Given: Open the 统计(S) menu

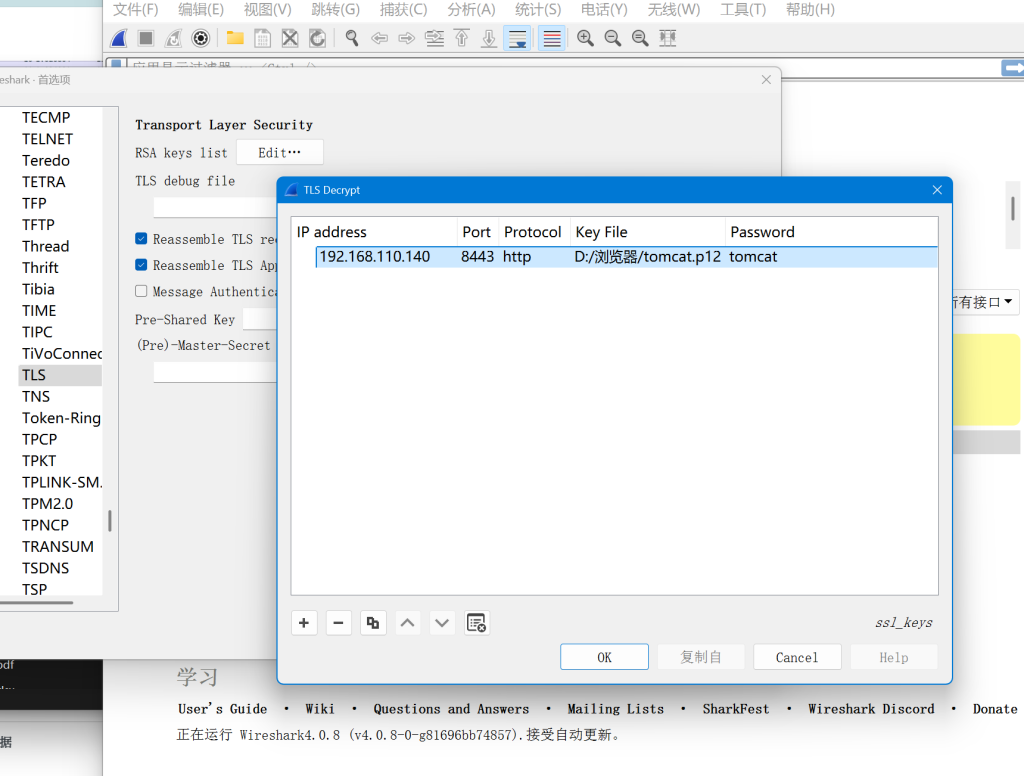Looking at the screenshot, I should click(537, 10).
